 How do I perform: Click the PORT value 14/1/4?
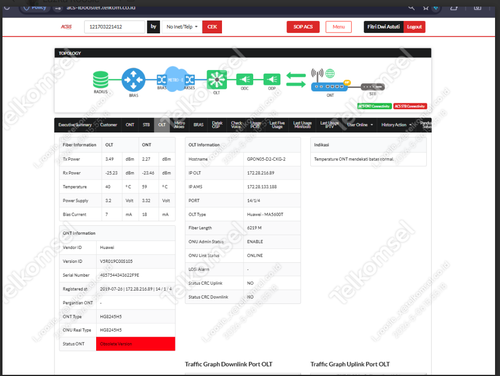[253, 201]
